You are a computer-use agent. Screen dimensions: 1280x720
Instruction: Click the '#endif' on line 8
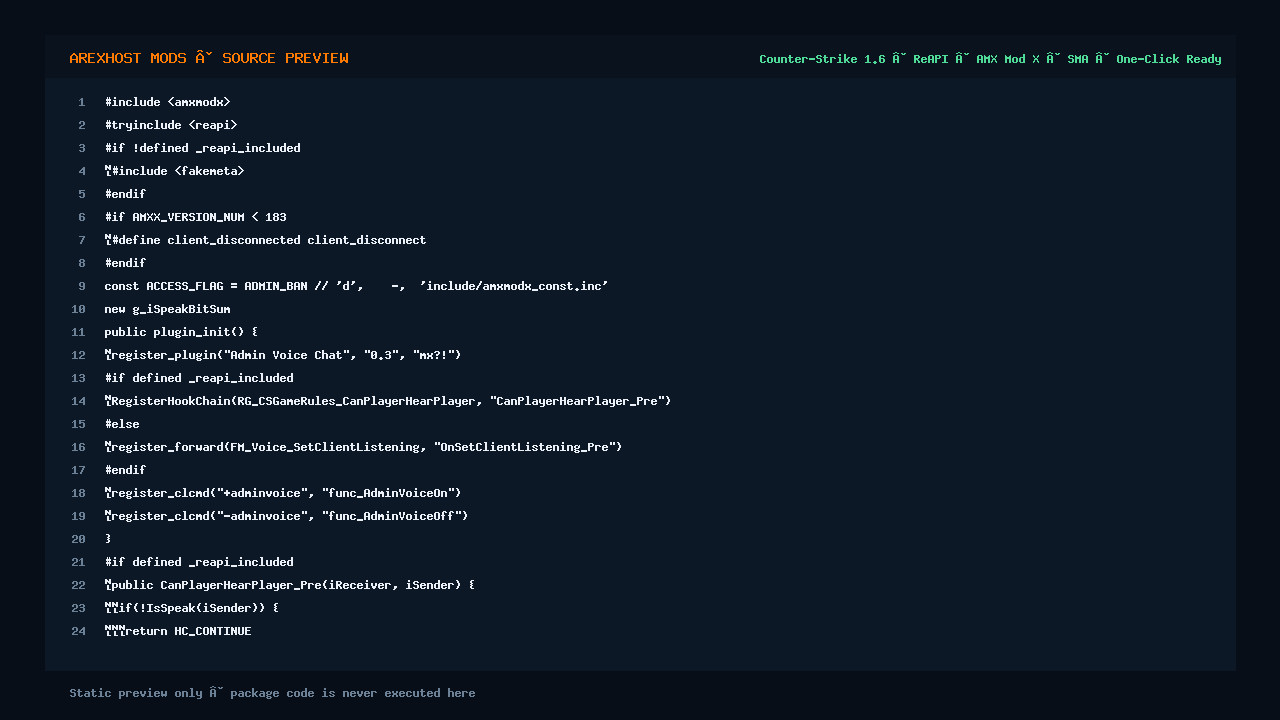tap(125, 263)
